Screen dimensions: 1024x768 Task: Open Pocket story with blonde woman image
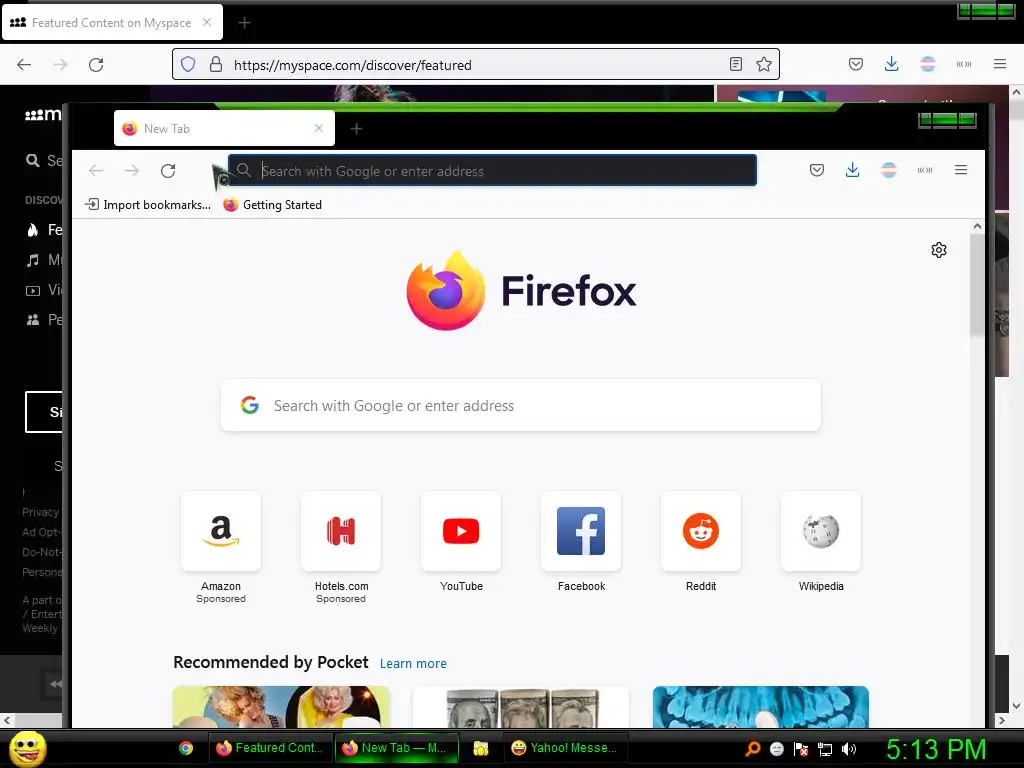click(x=281, y=707)
